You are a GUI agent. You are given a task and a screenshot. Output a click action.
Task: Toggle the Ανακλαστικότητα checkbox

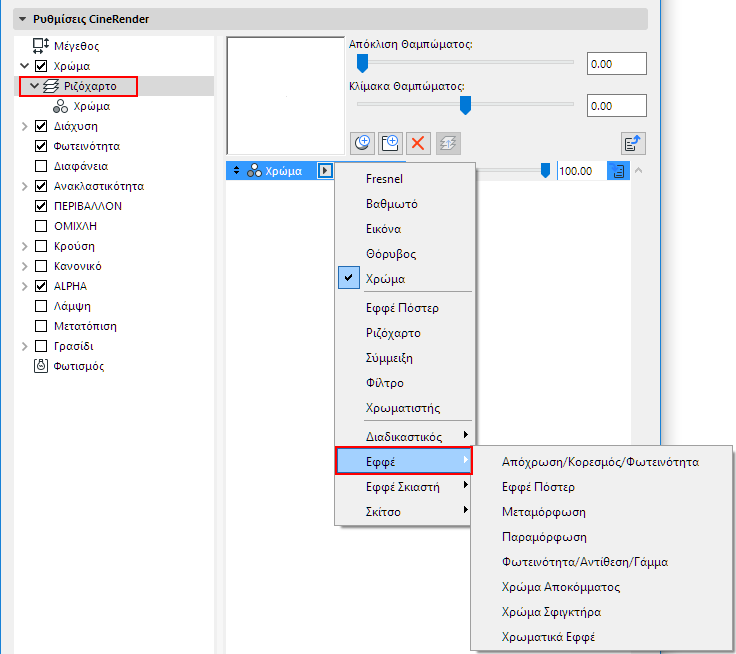(x=41, y=186)
